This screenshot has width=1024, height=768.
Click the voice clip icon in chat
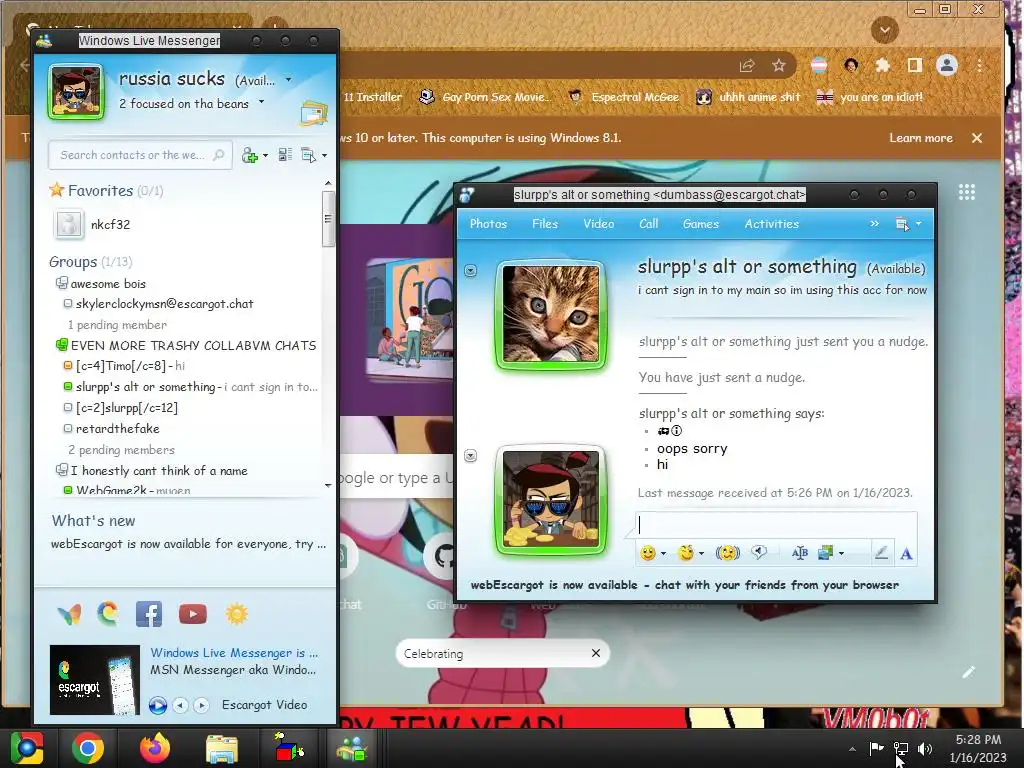(x=759, y=552)
